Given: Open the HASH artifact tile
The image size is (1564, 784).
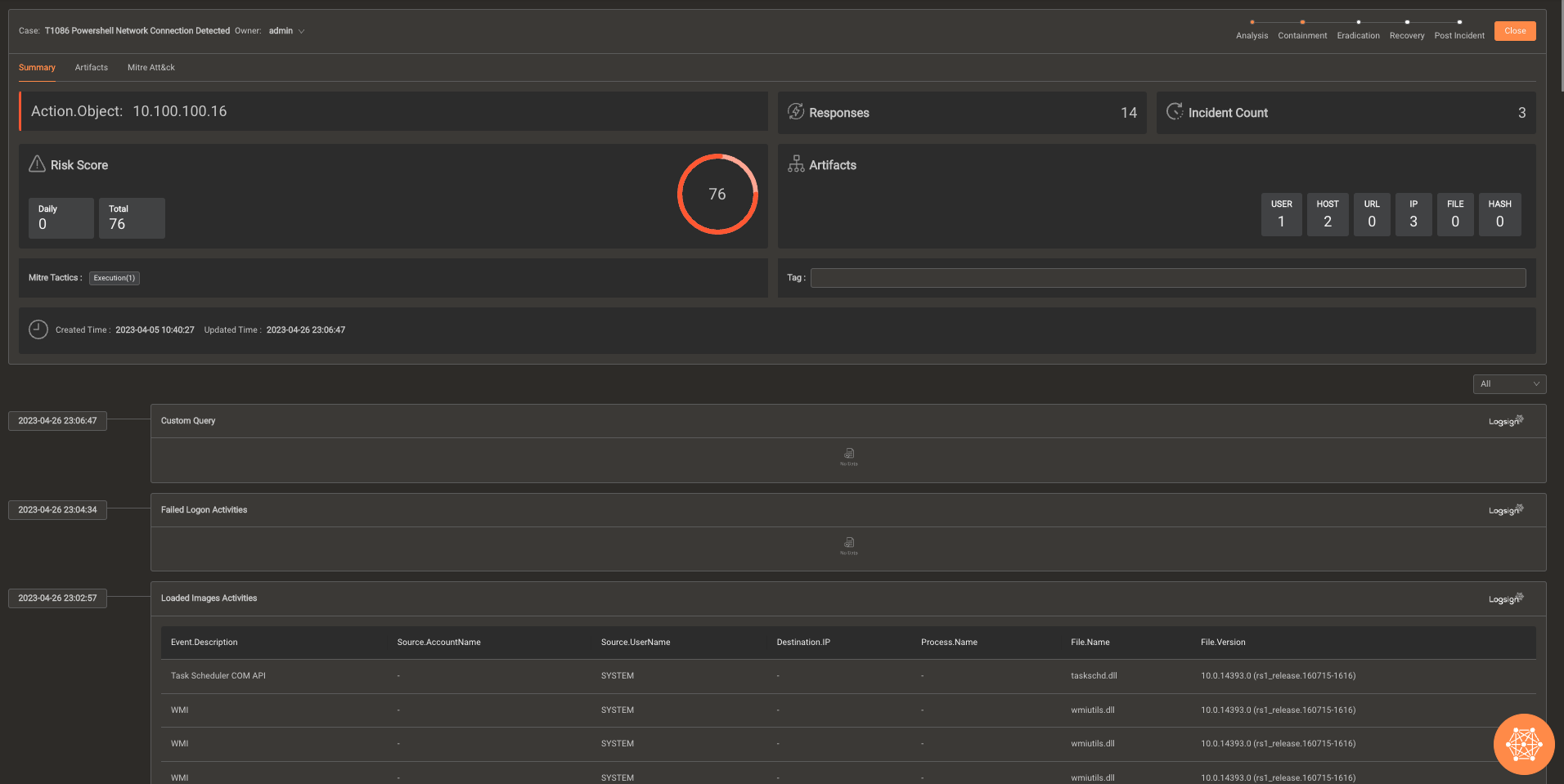Looking at the screenshot, I should tap(1500, 214).
